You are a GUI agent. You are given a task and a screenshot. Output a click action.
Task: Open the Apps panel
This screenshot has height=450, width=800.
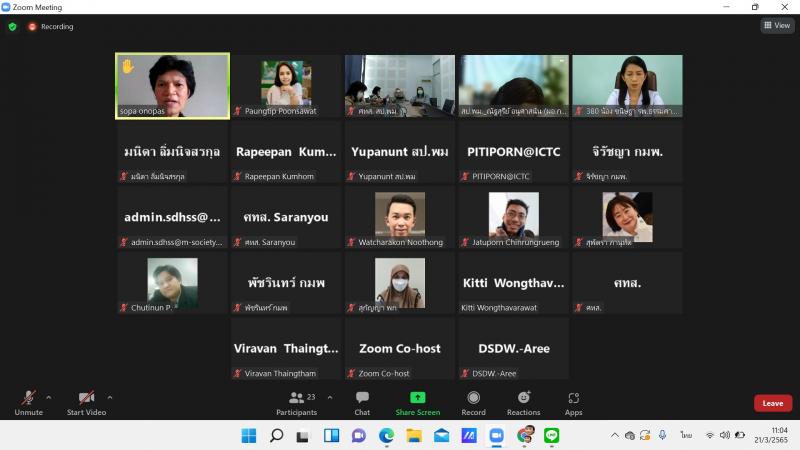point(573,403)
